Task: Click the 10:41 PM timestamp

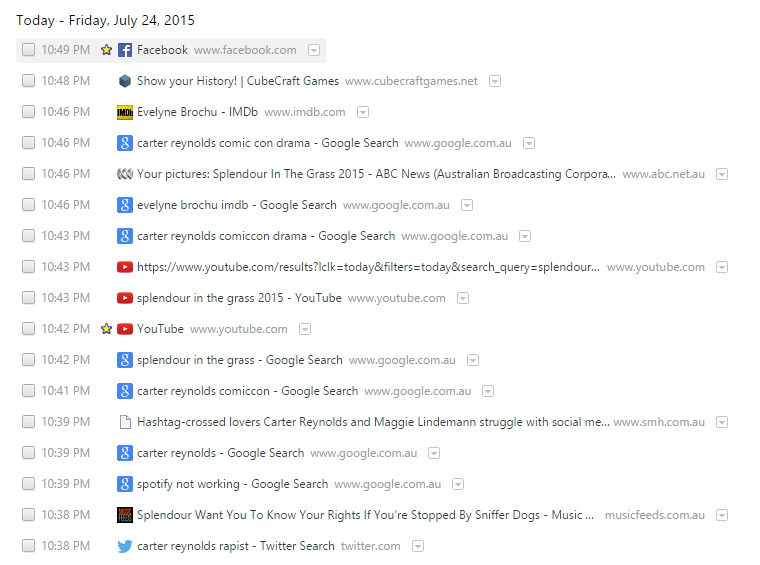Action: coord(65,391)
